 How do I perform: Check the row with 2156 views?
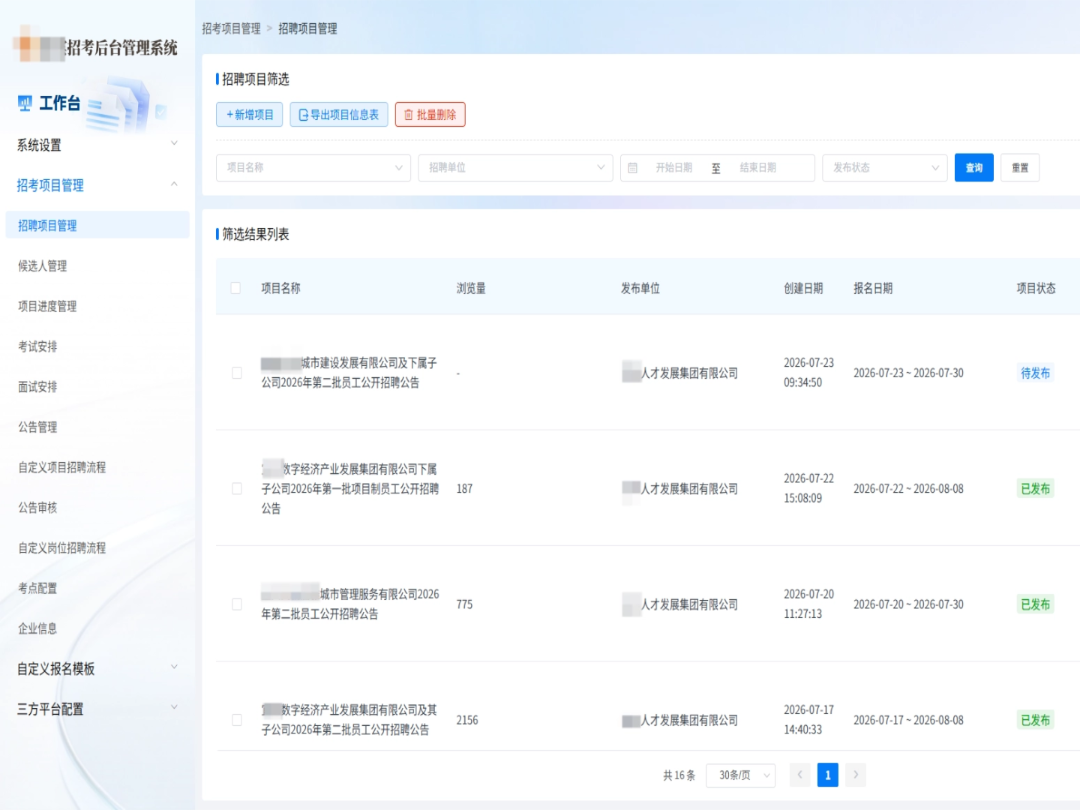pos(237,720)
